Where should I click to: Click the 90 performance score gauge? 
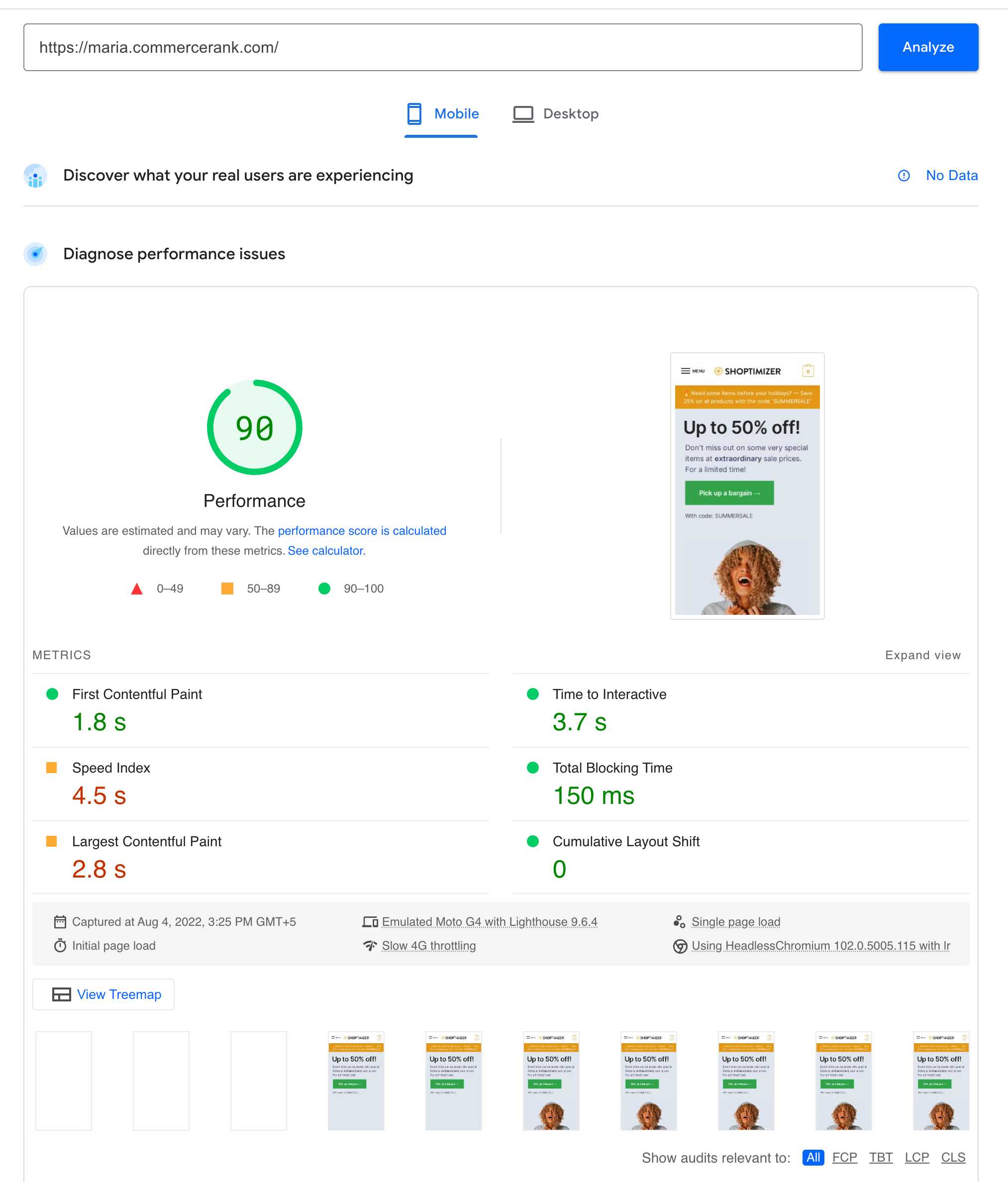(x=254, y=427)
